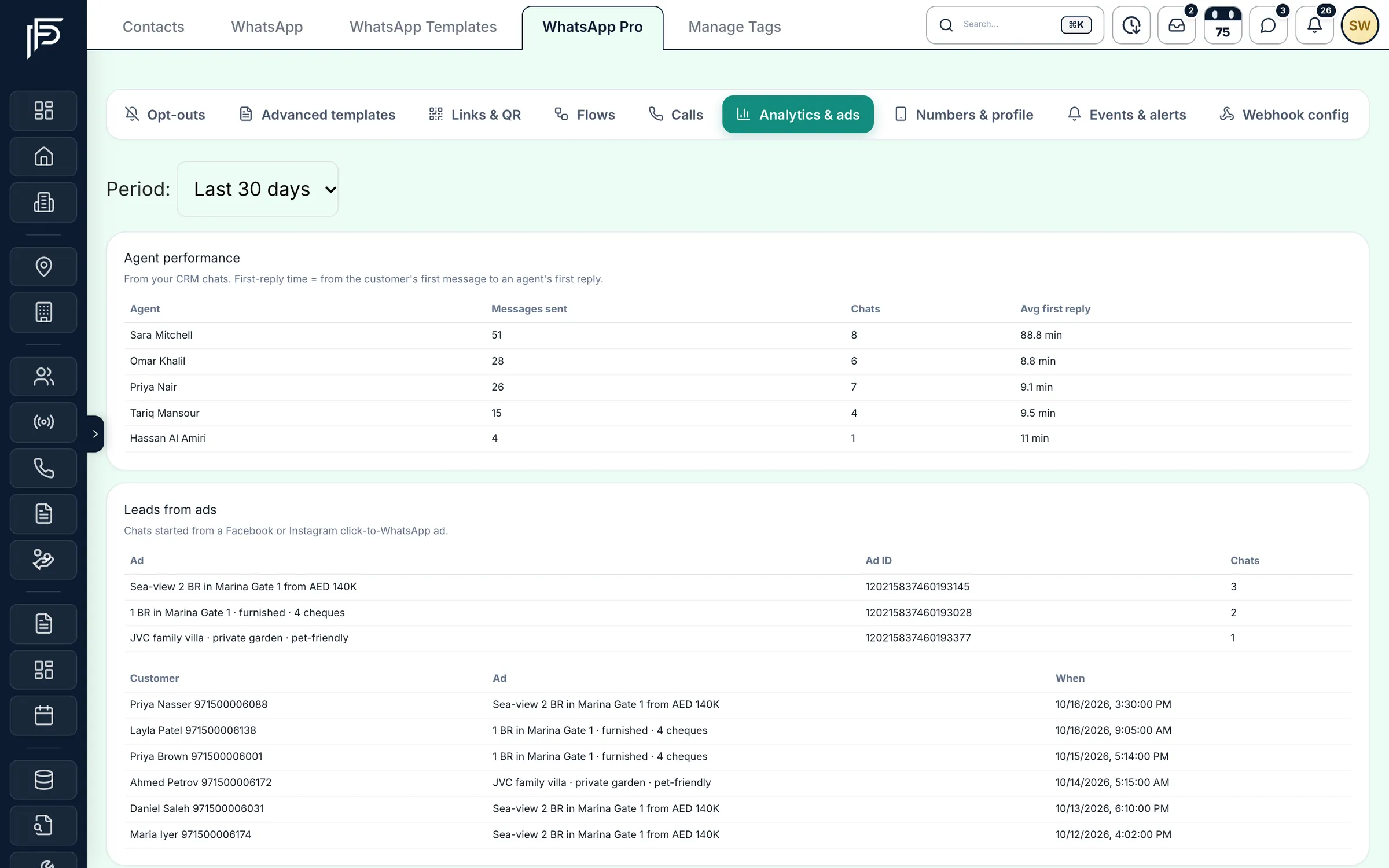Open the Numbers & profile section

(x=964, y=115)
